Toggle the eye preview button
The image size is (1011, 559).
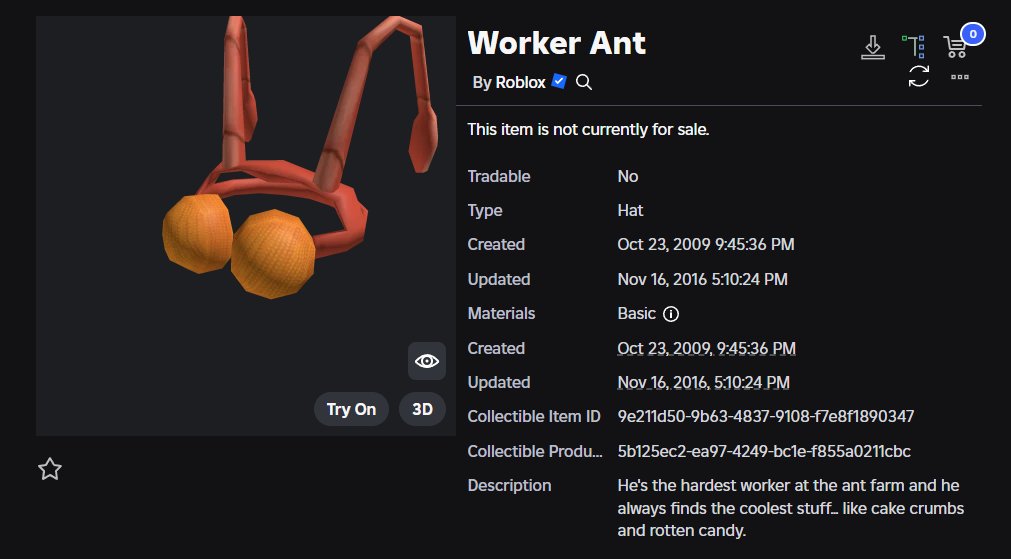click(x=427, y=361)
